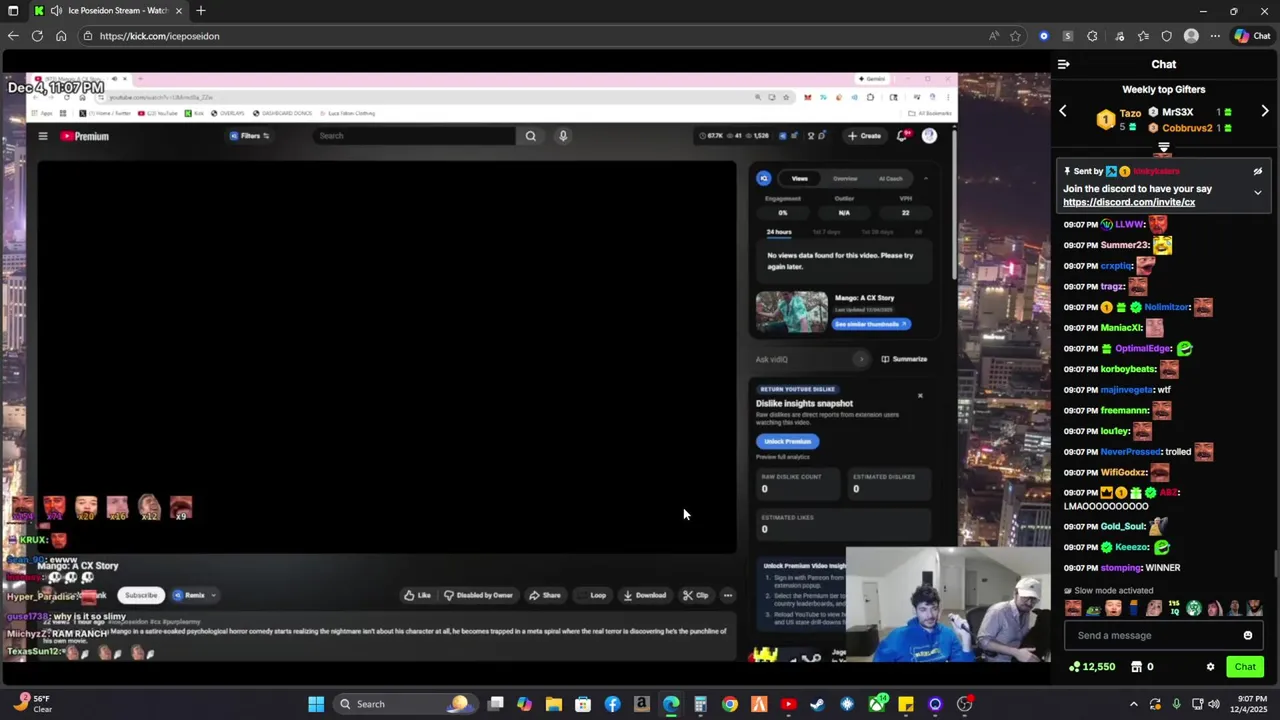Viewport: 1280px width, 720px height.
Task: Activate YouTube voice search microphone
Action: (x=563, y=136)
